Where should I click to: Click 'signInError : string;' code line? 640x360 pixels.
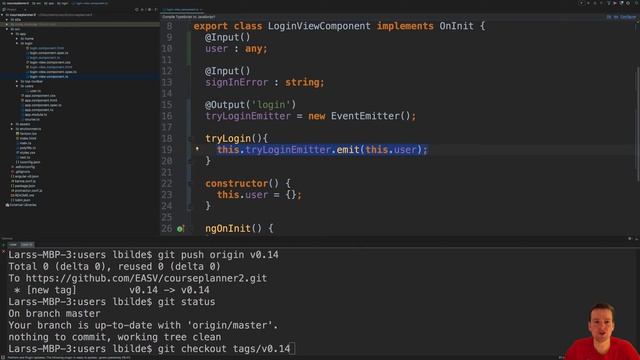(265, 82)
